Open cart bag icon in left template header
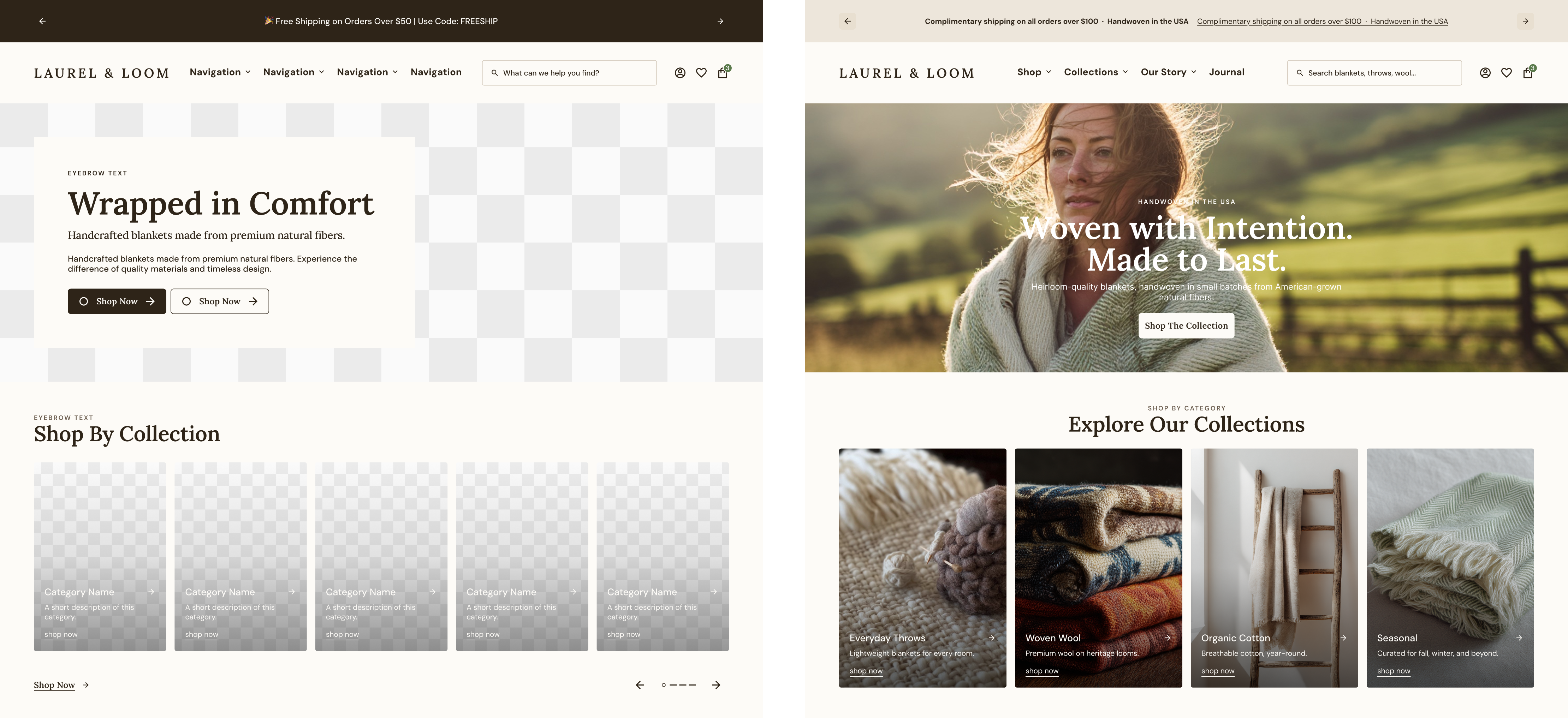The height and width of the screenshot is (718, 1568). 723,73
